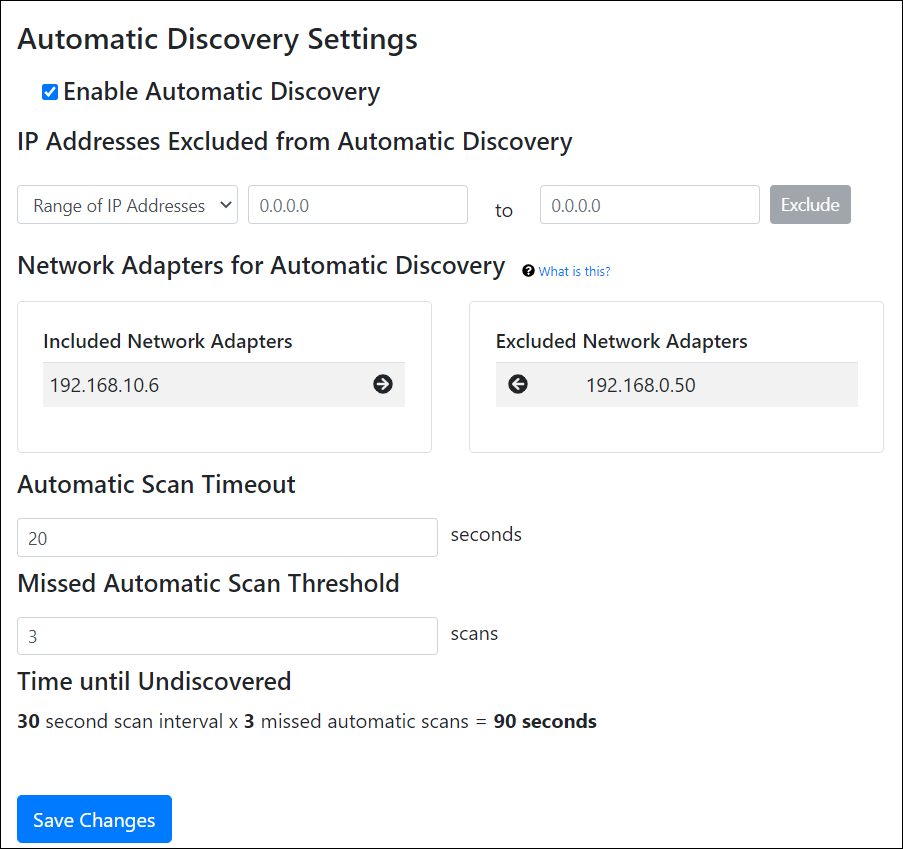The image size is (903, 849).
Task: Focus the starting IP address field
Action: (x=357, y=205)
